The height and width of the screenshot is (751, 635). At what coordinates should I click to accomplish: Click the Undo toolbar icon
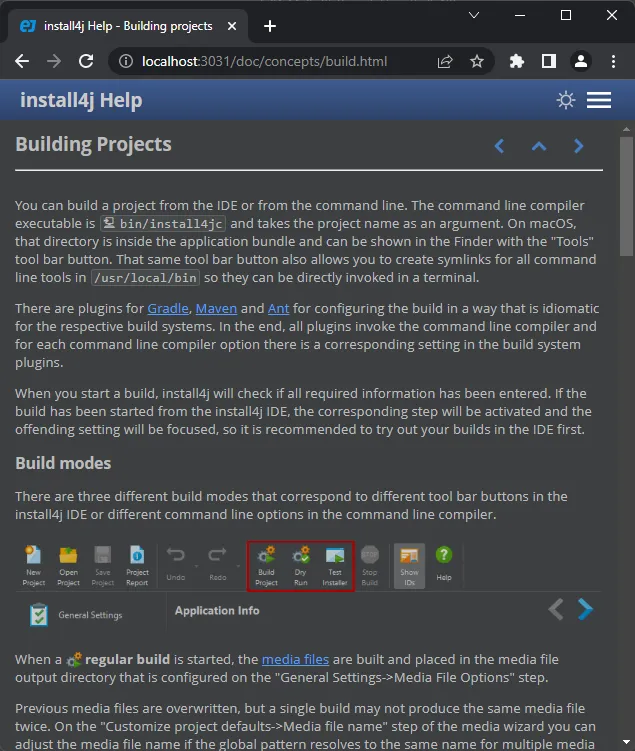(176, 563)
